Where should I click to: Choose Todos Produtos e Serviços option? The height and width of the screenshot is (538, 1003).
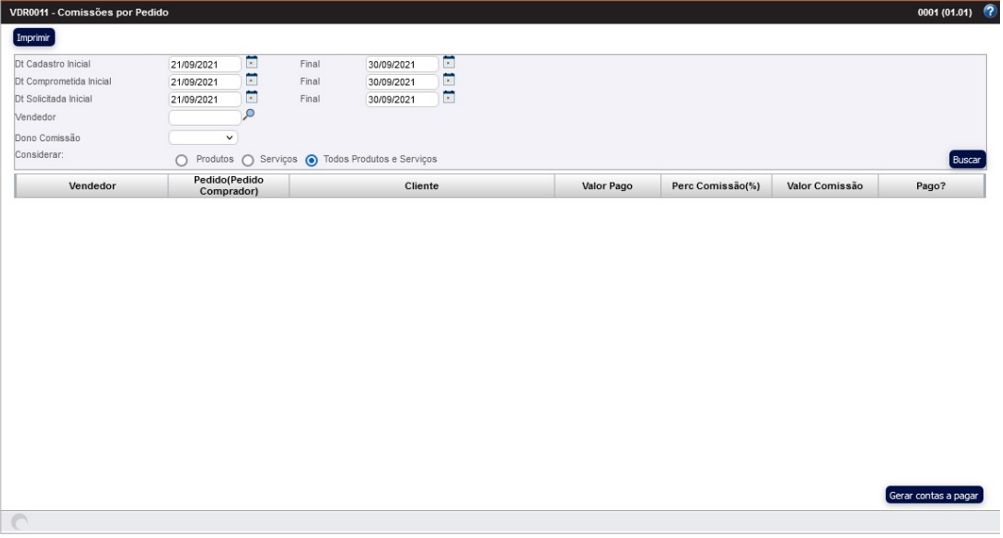pyautogui.click(x=312, y=160)
